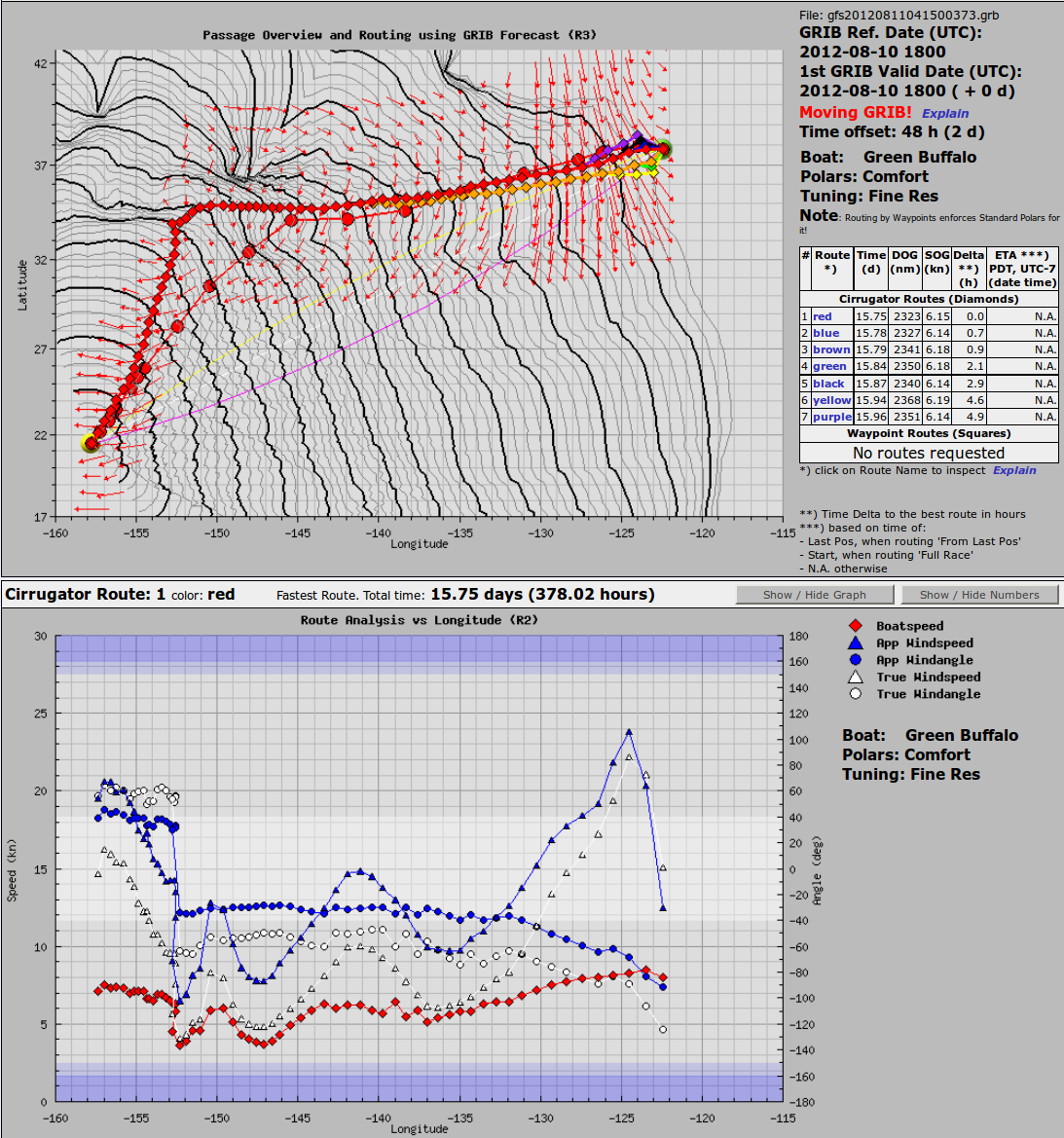1064x1138 pixels.
Task: View the yellow route details link
Action: [831, 400]
